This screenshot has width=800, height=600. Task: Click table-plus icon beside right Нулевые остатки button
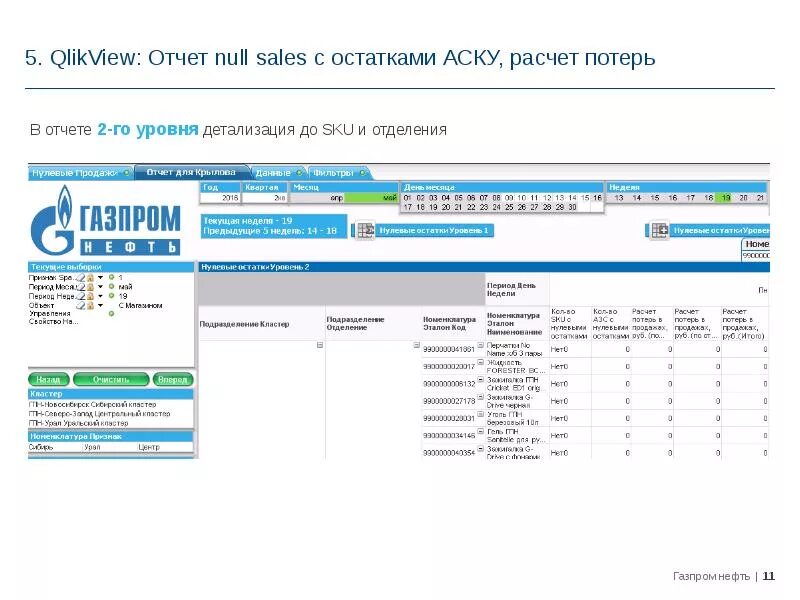click(659, 231)
